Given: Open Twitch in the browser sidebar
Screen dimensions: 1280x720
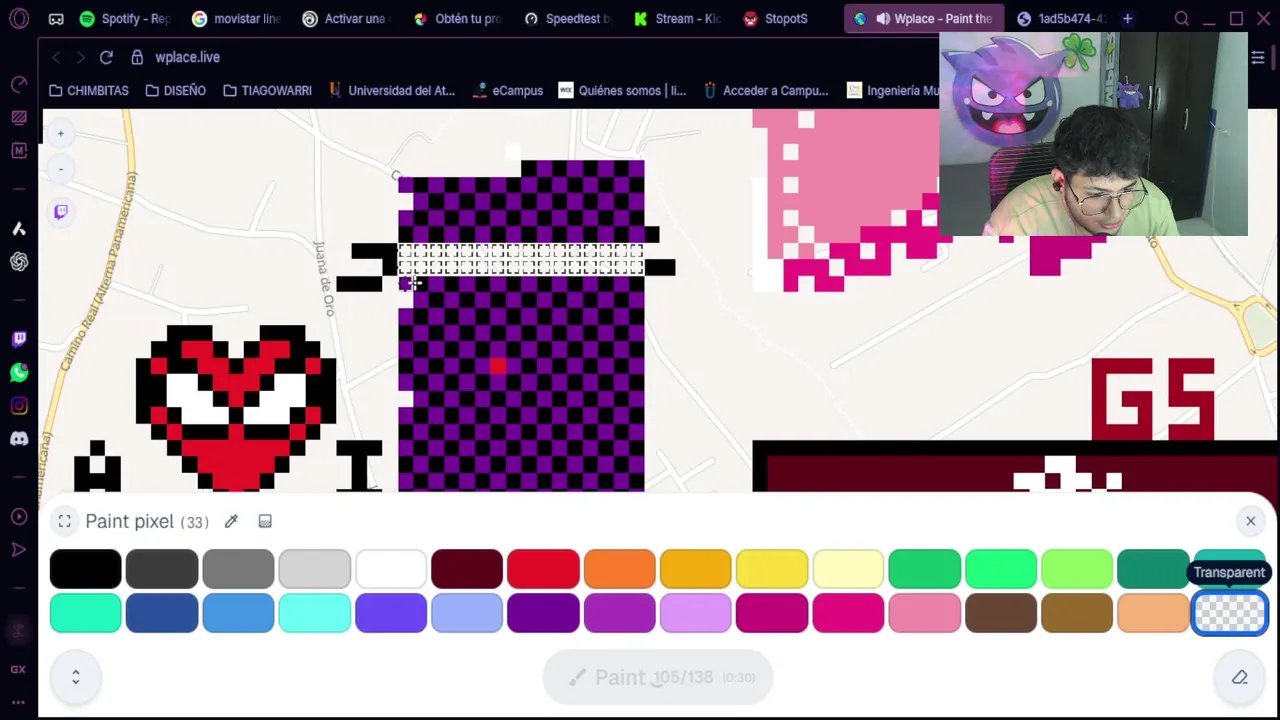Looking at the screenshot, I should pyautogui.click(x=19, y=339).
